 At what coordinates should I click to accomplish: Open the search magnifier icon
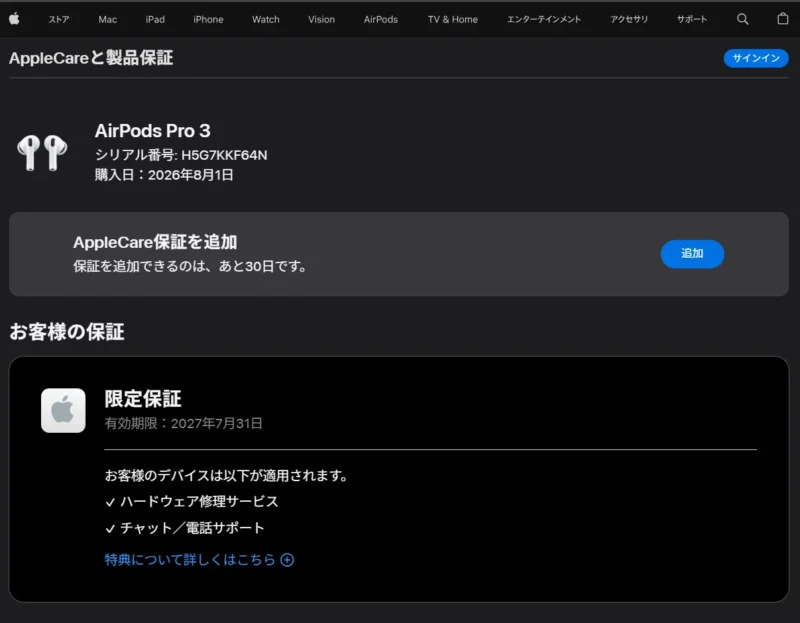pyautogui.click(x=742, y=19)
